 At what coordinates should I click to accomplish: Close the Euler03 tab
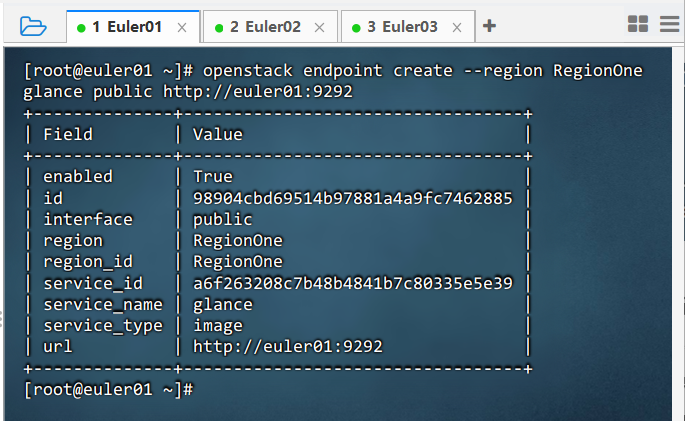coord(457,28)
